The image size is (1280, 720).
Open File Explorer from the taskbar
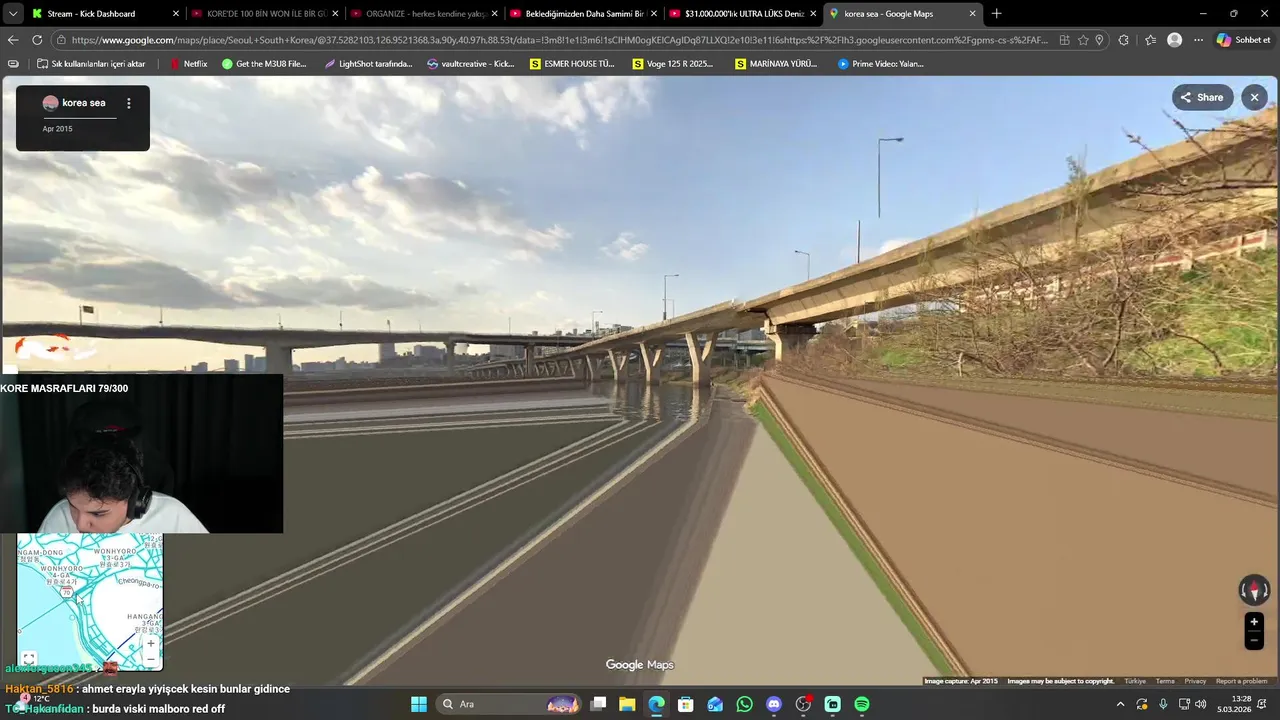627,704
